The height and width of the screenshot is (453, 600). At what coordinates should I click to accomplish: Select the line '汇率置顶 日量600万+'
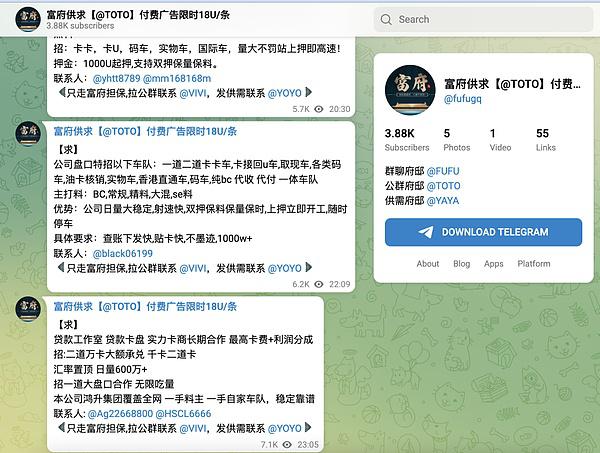100,369
